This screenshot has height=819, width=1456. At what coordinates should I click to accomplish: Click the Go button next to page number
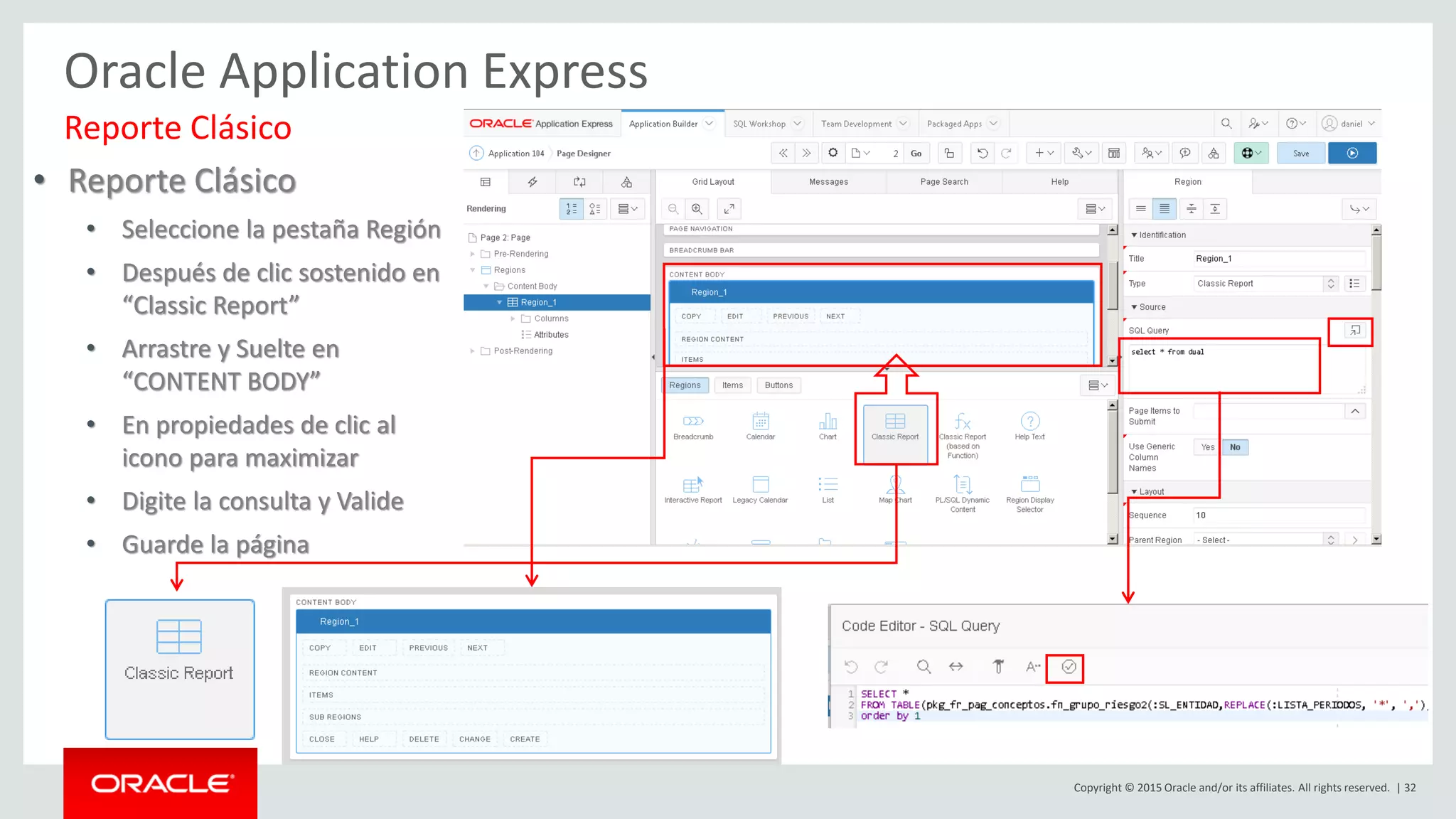pos(916,153)
